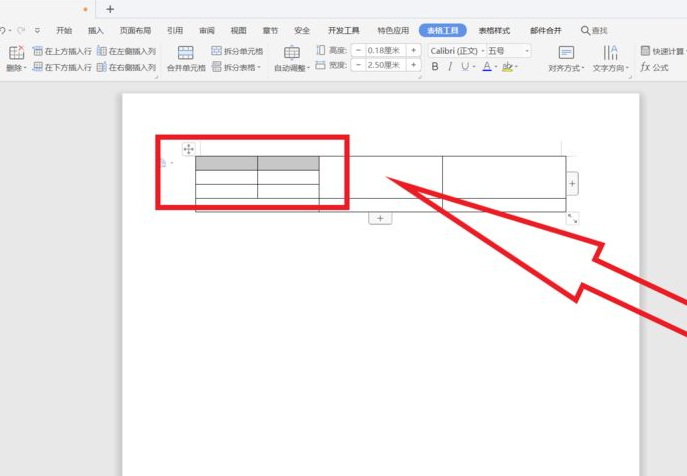
Task: Open the 对齐方式 alignment dropdown
Action: (x=566, y=68)
